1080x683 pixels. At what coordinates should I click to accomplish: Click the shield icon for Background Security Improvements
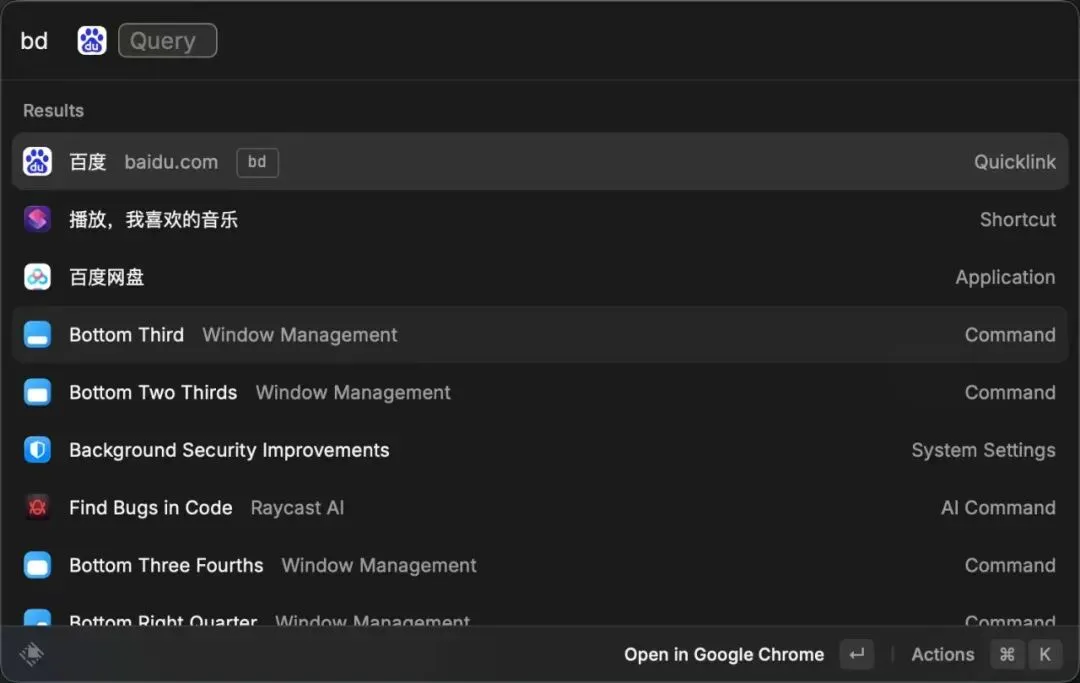click(x=37, y=450)
